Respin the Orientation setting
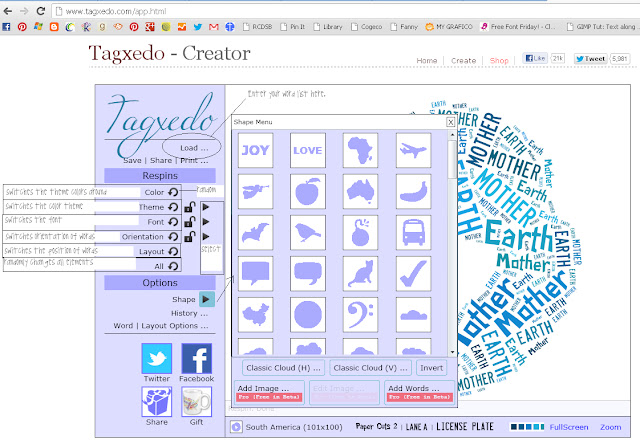This screenshot has width=640, height=444. (173, 237)
